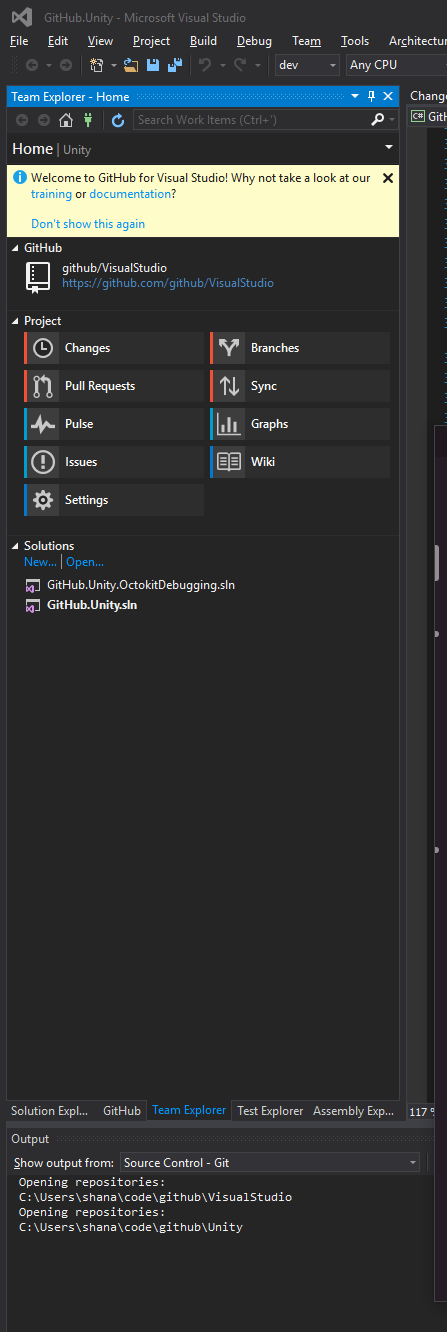
Task: Open the Pulse activity tile
Action: (x=114, y=424)
